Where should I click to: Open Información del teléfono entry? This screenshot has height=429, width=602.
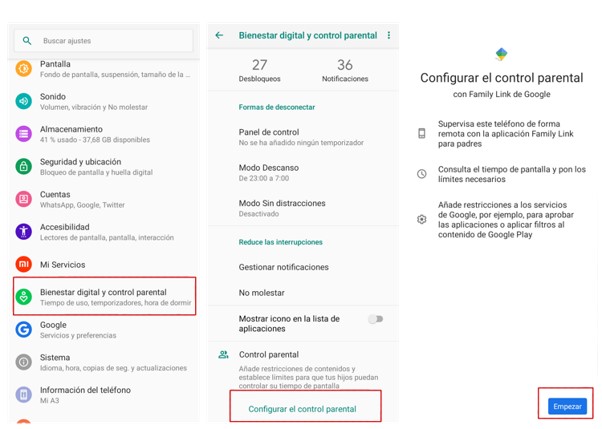click(x=104, y=395)
